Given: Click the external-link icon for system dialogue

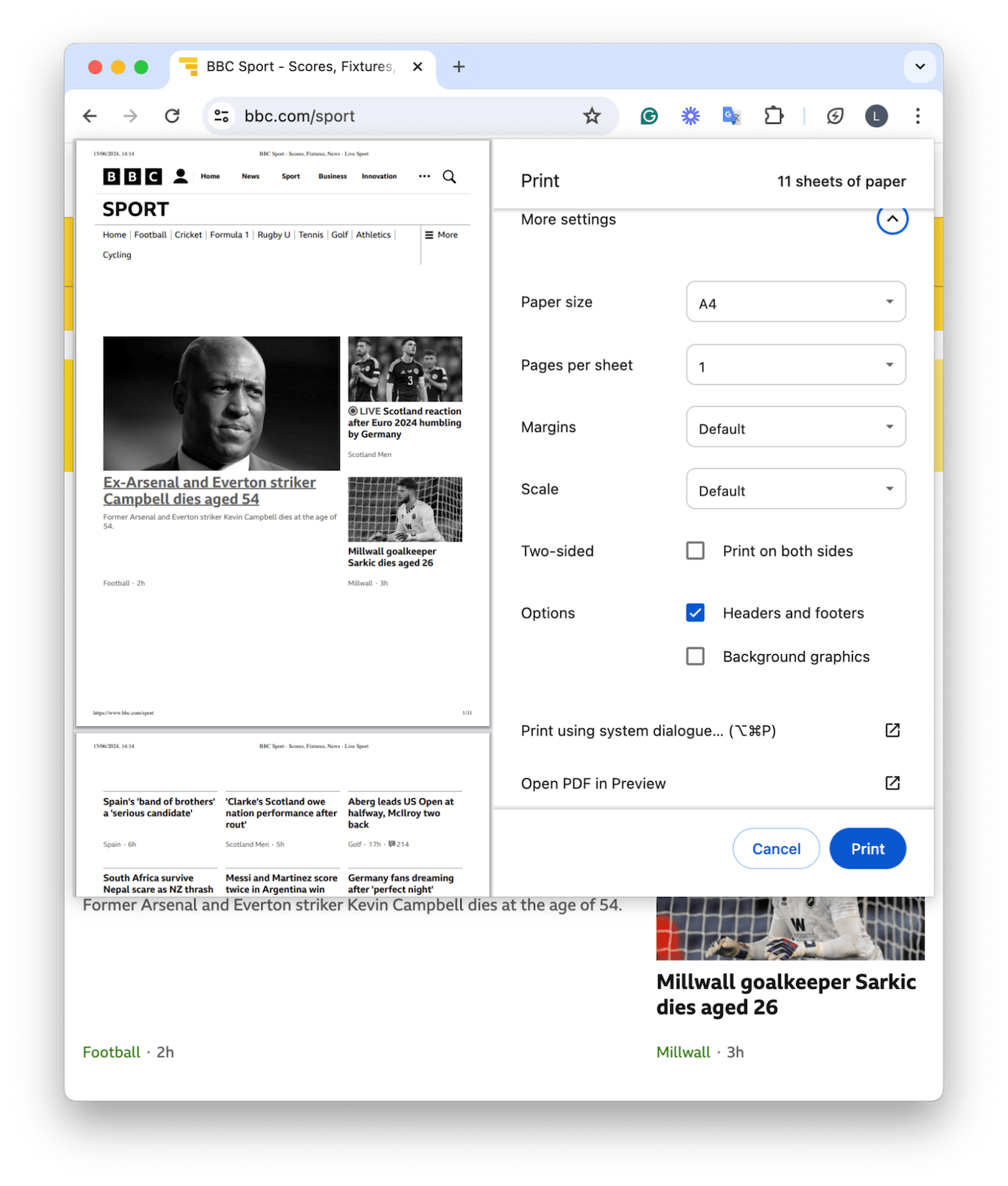Looking at the screenshot, I should pos(892,730).
